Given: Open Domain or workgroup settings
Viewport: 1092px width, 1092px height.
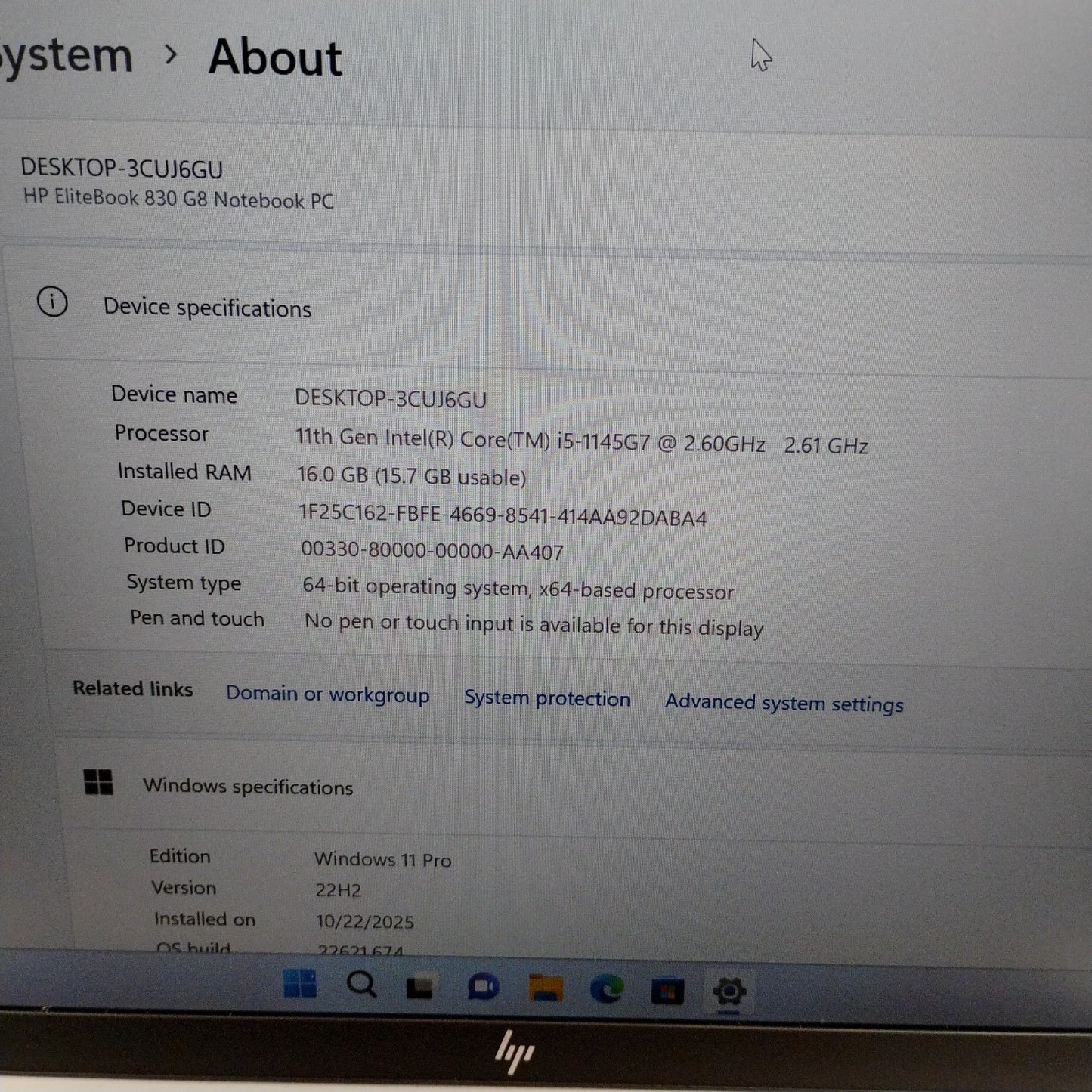Looking at the screenshot, I should tap(327, 694).
